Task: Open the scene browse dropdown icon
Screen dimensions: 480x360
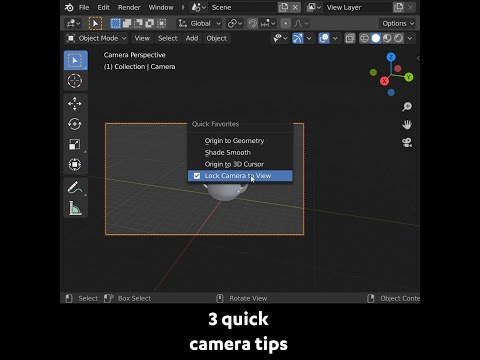Action: pos(199,7)
